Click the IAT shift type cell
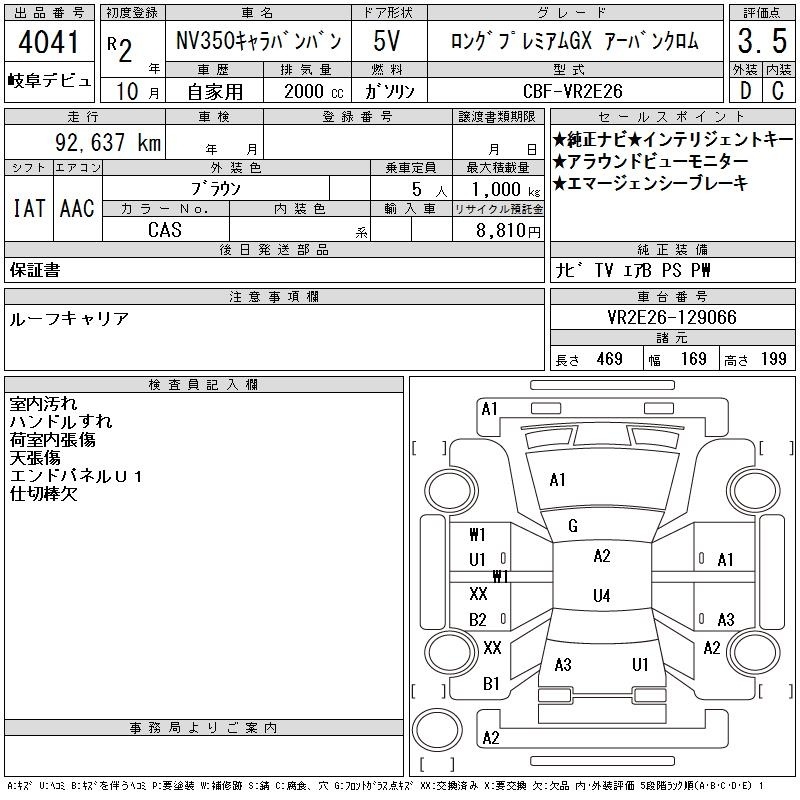The height and width of the screenshot is (800, 800). (27, 208)
